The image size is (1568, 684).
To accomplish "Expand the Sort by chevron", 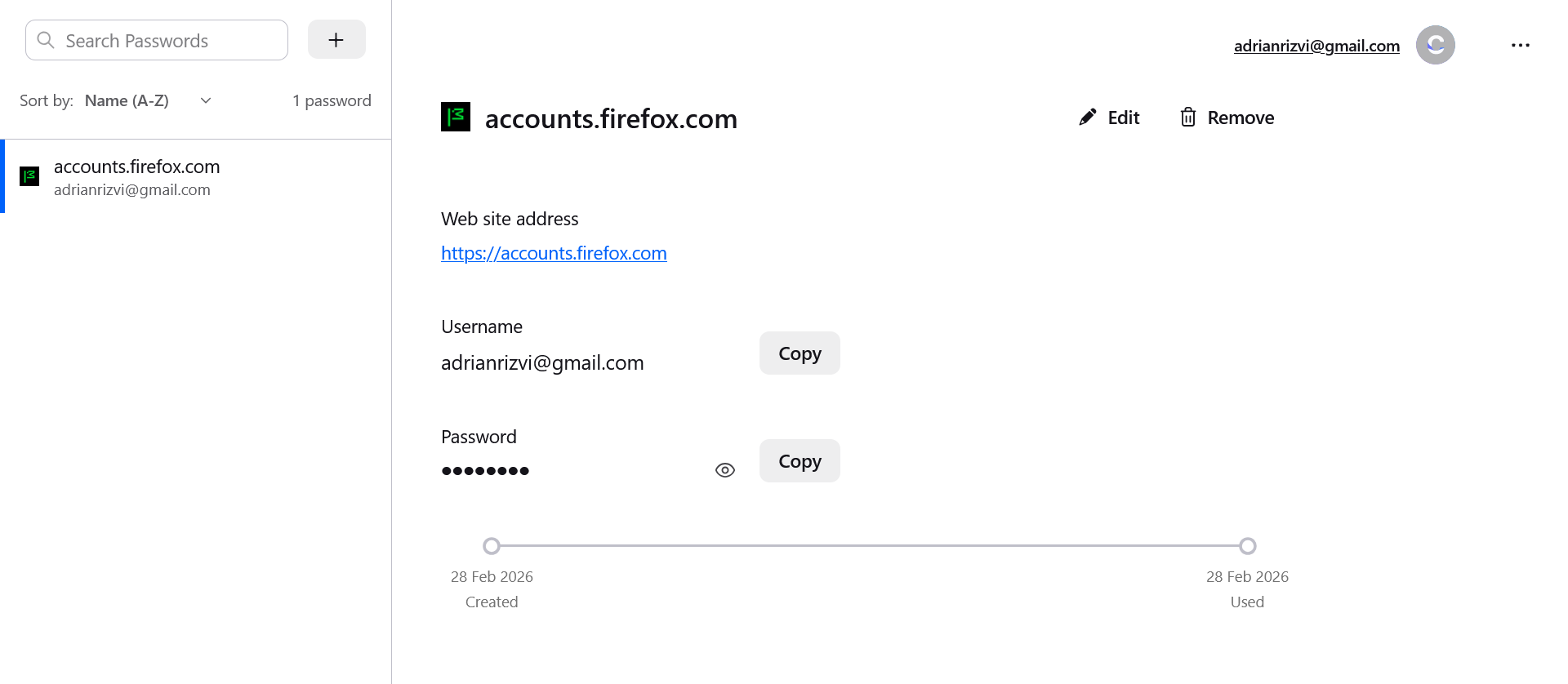I will [206, 100].
